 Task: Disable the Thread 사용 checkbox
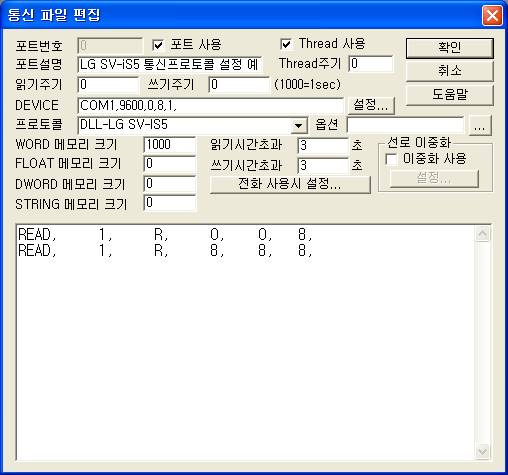pos(286,44)
